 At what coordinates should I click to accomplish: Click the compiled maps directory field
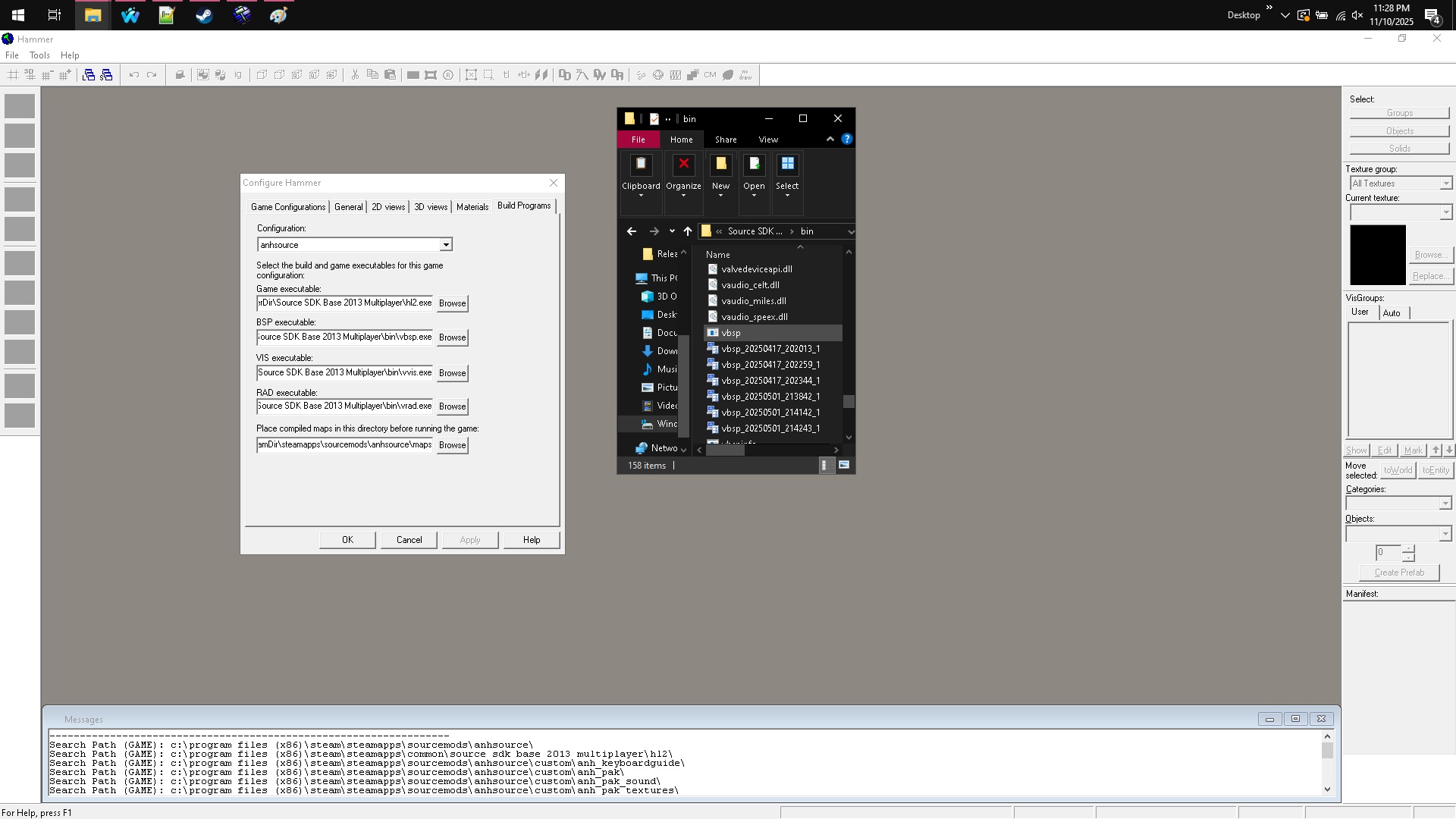coord(345,444)
